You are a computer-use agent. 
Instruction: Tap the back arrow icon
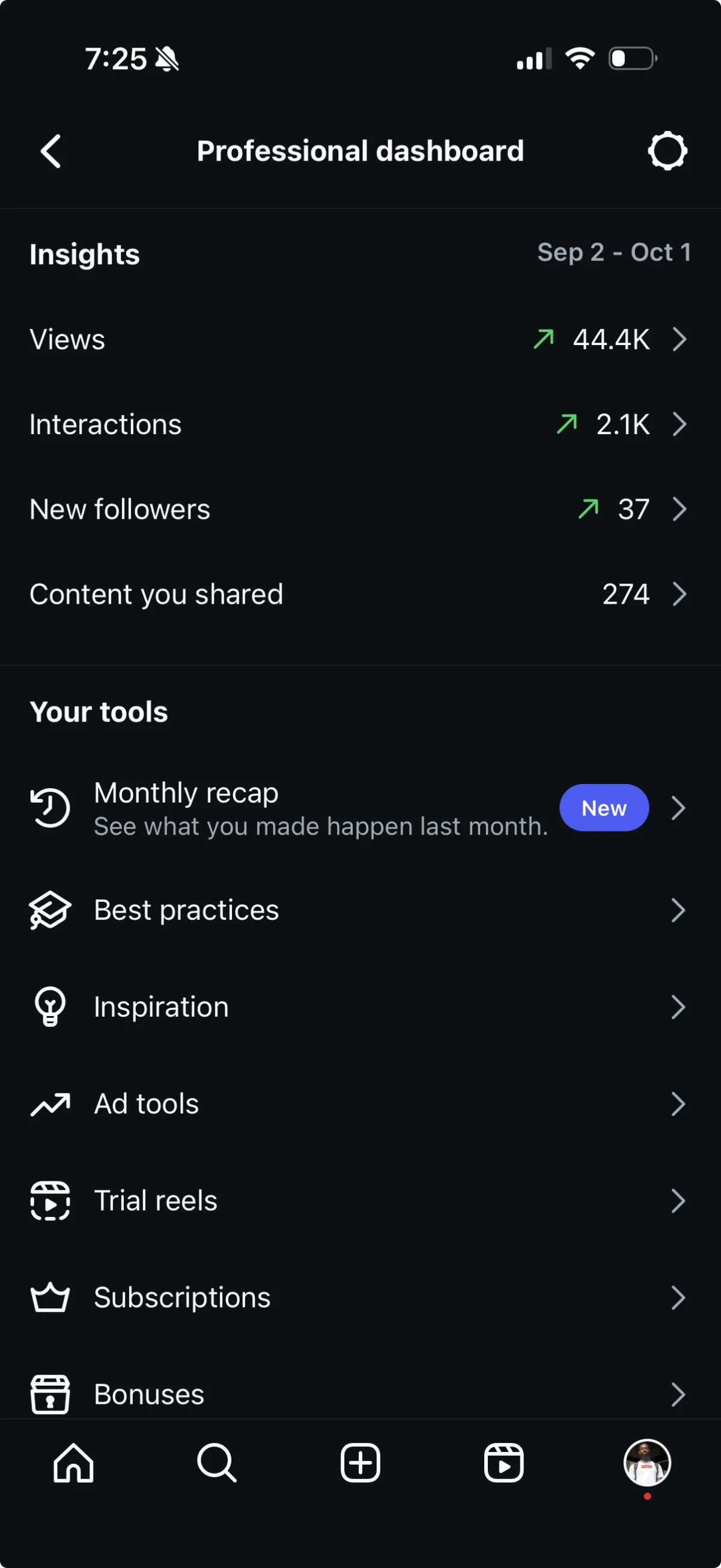click(x=51, y=151)
